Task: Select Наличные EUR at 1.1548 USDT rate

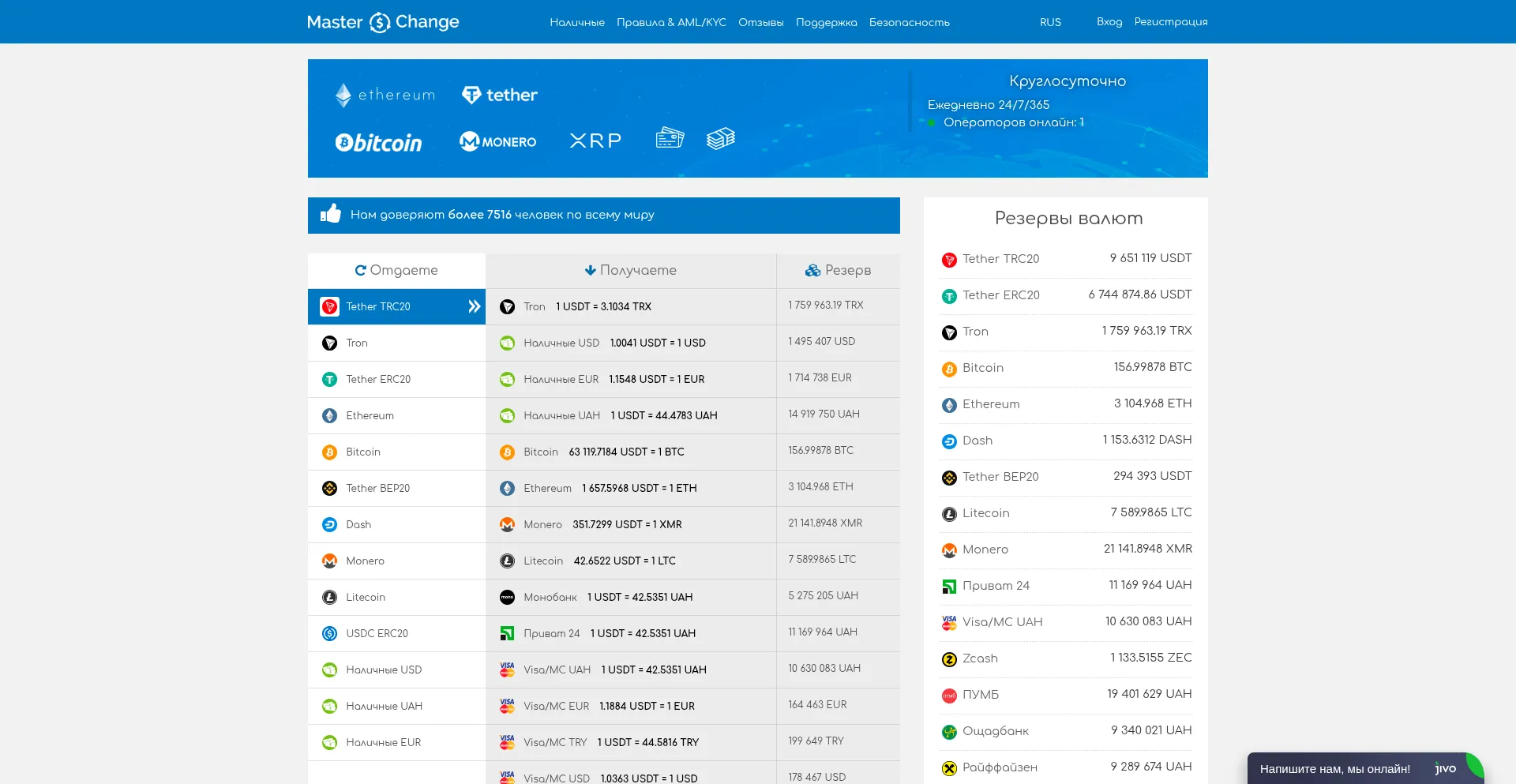Action: pyautogui.click(x=631, y=379)
